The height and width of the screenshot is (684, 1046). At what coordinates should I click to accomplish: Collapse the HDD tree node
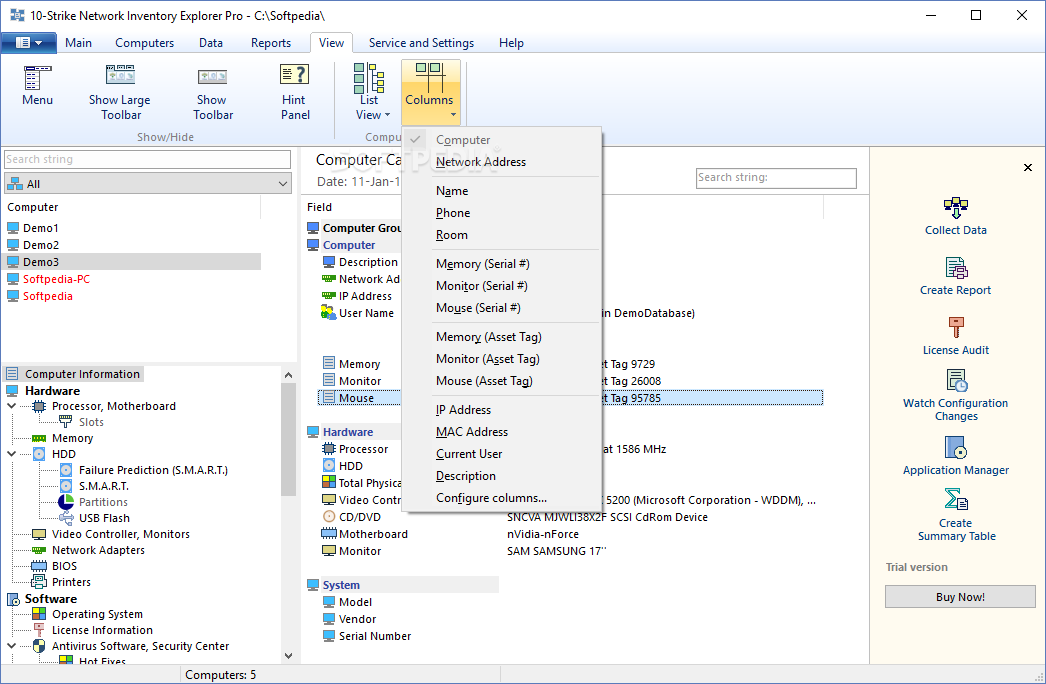12,454
